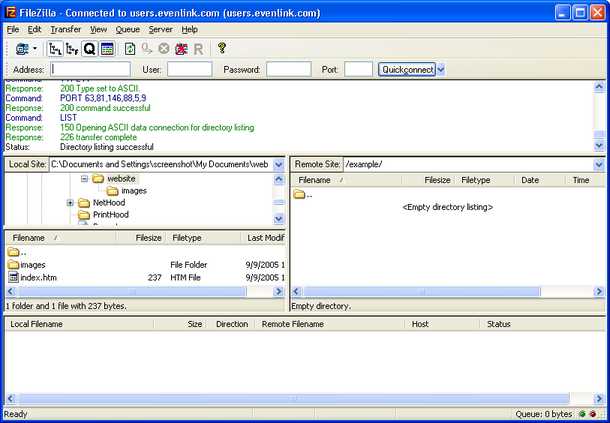Sort local list by Filename column
The image size is (610, 423).
click(61, 238)
